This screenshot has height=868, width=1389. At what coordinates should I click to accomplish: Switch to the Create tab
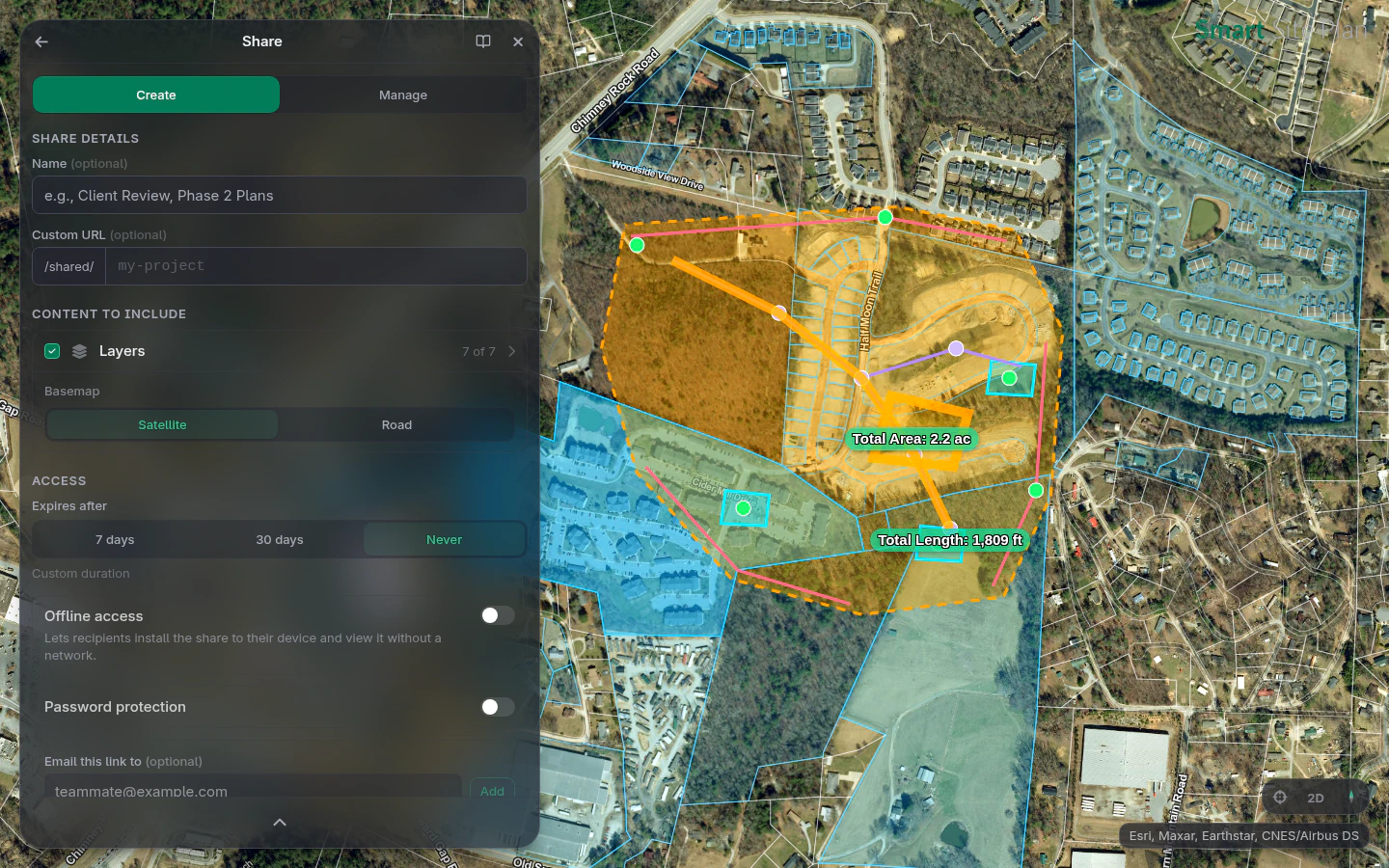[x=156, y=95]
